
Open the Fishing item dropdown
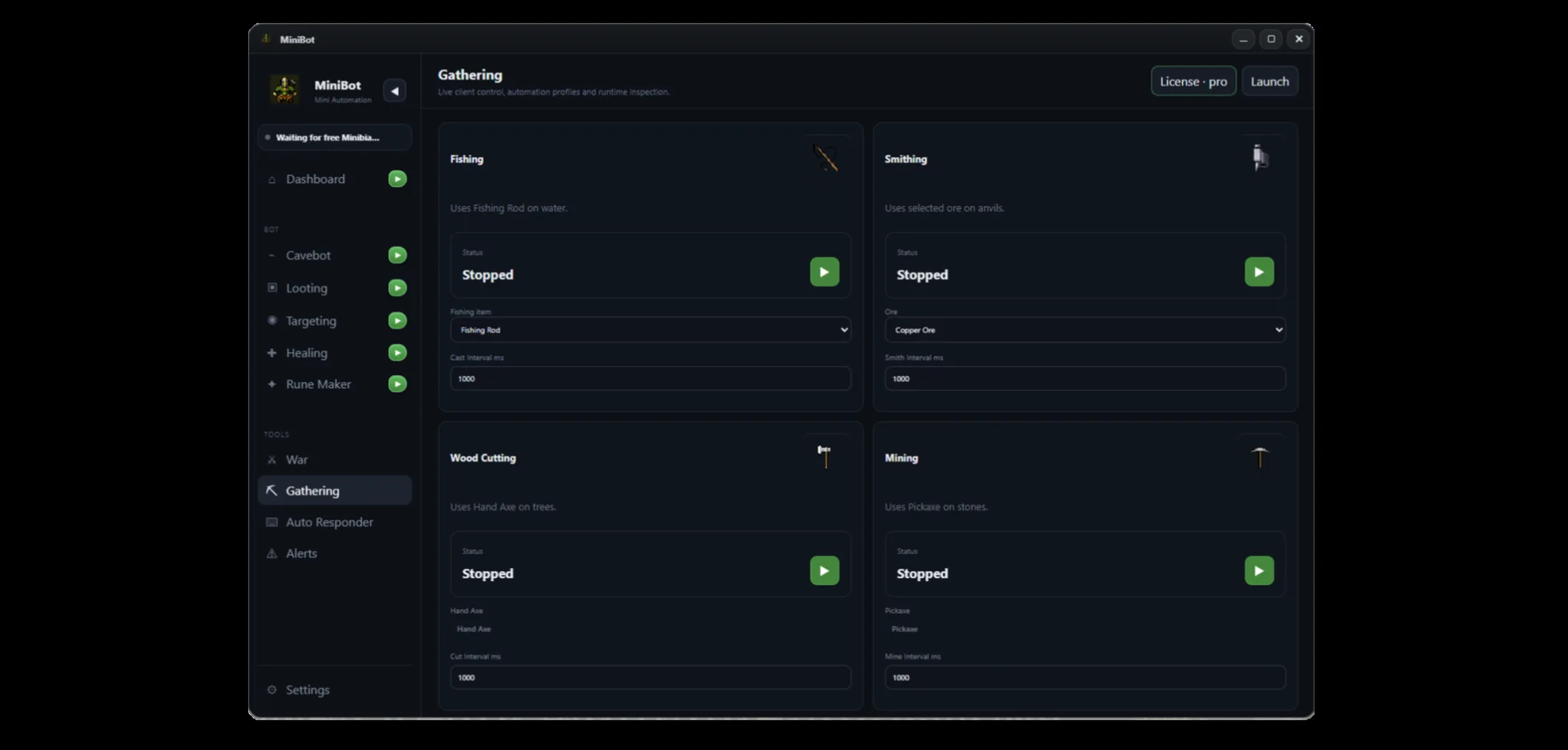point(651,330)
